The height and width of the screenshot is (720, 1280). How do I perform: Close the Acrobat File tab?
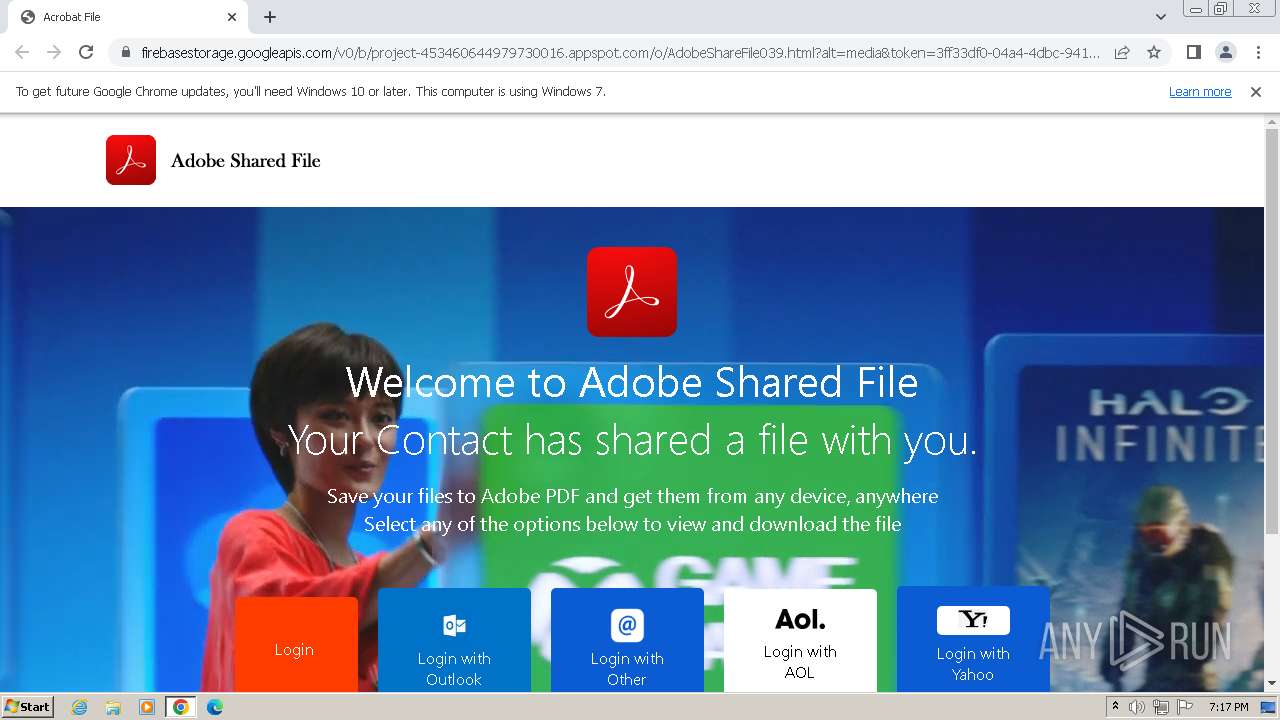232,17
